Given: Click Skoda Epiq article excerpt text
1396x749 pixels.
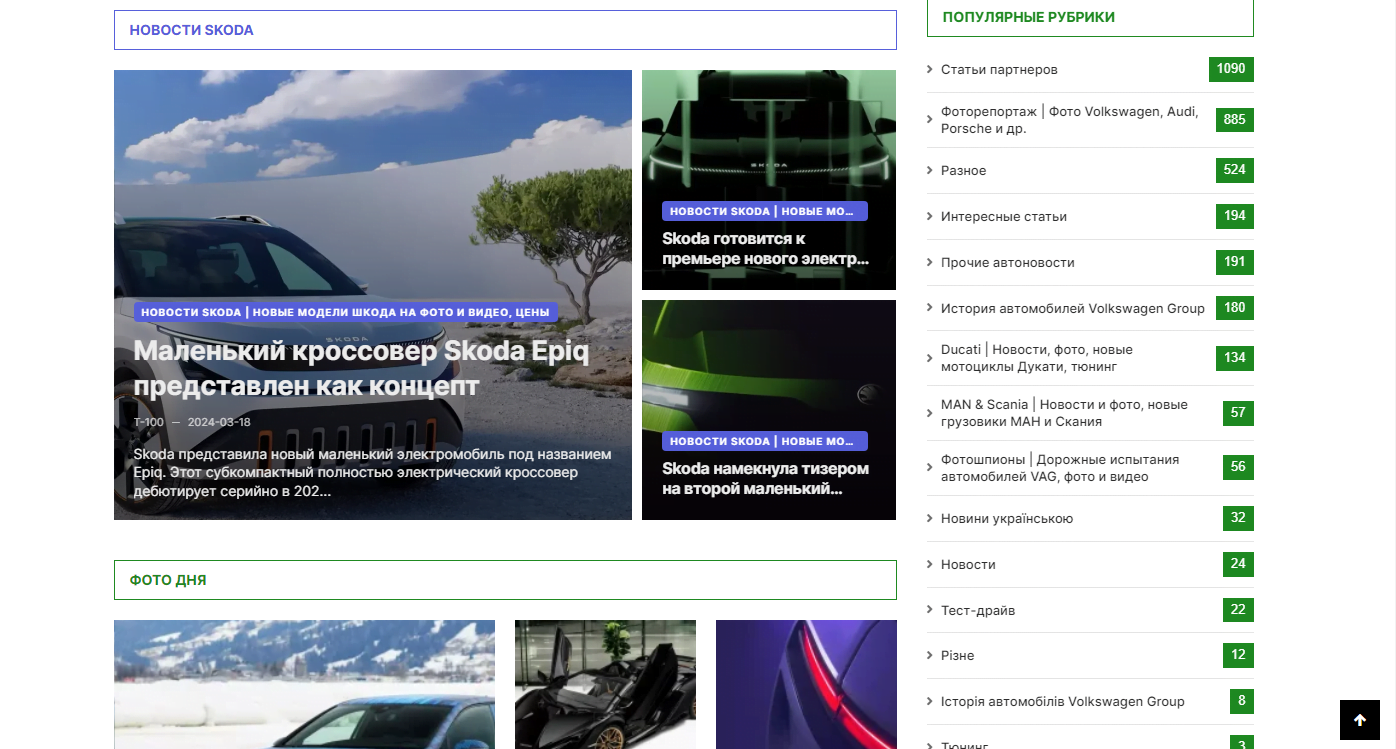Looking at the screenshot, I should tap(372, 473).
